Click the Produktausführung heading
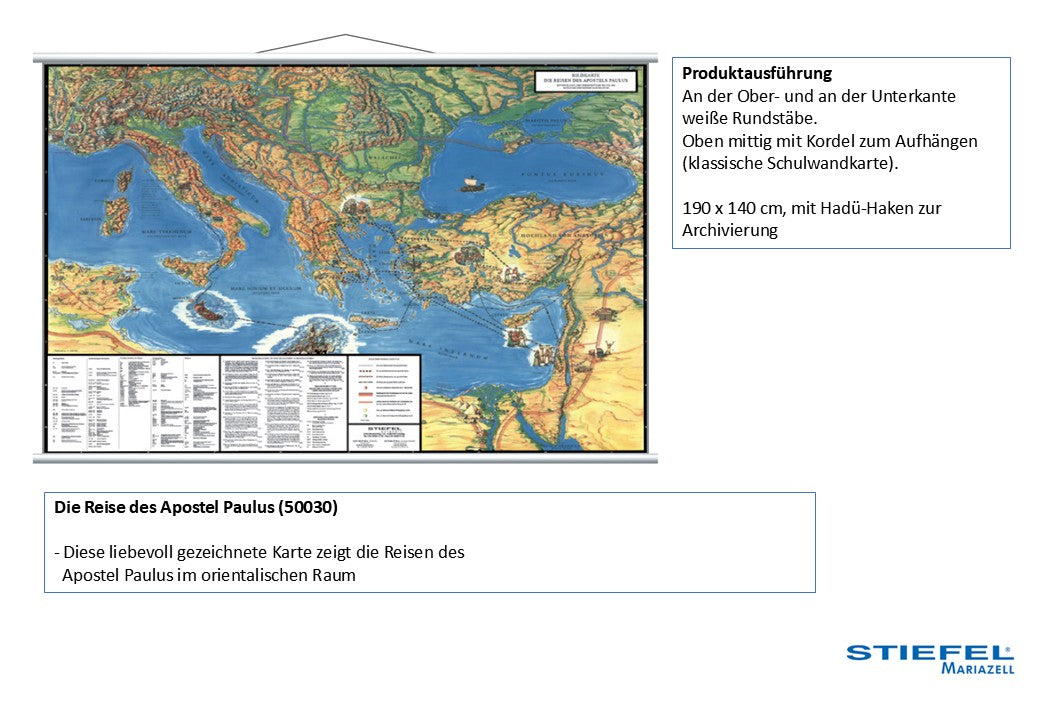The width and height of the screenshot is (1040, 720). point(756,73)
